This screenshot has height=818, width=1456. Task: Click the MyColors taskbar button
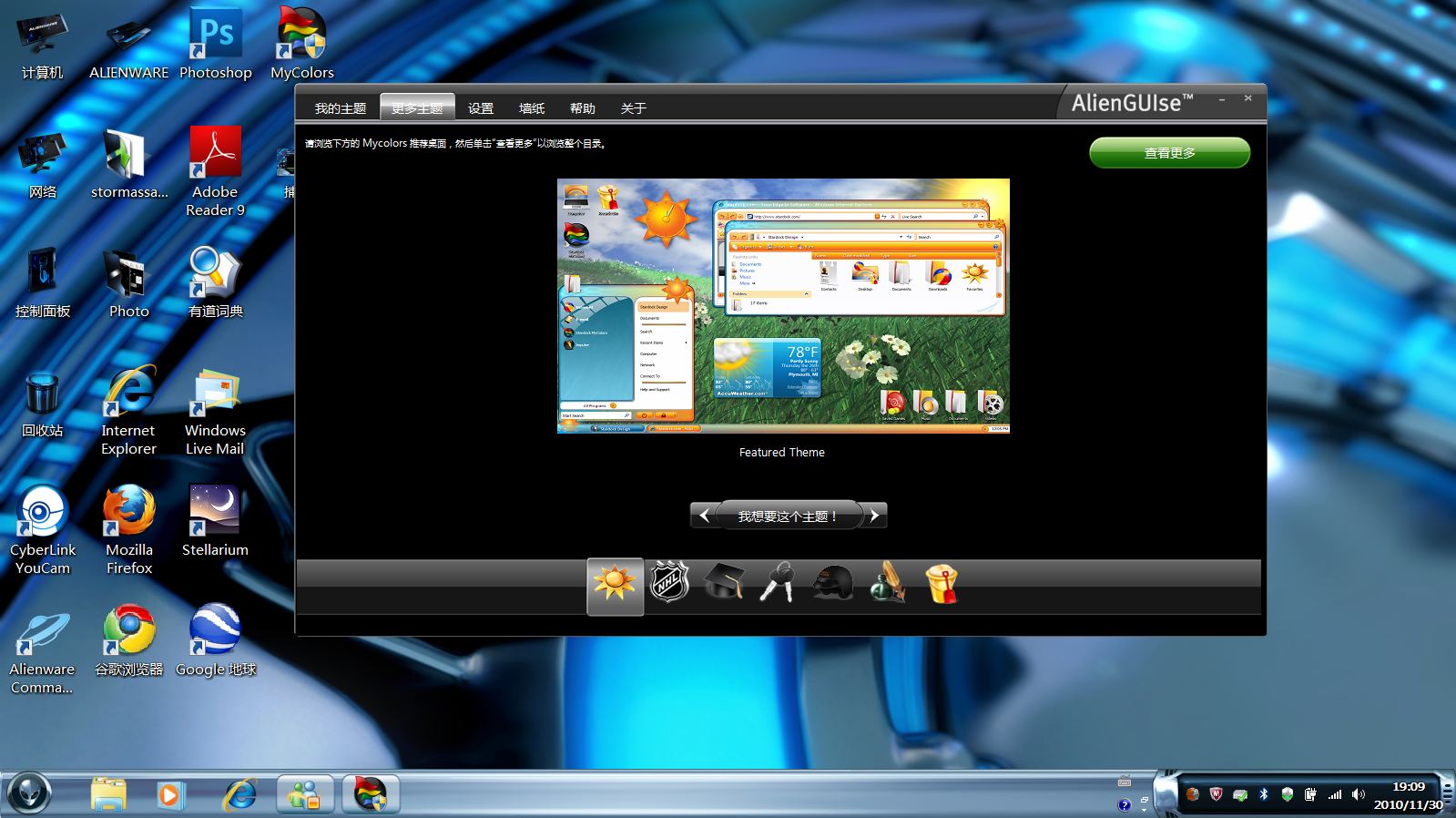[x=371, y=795]
